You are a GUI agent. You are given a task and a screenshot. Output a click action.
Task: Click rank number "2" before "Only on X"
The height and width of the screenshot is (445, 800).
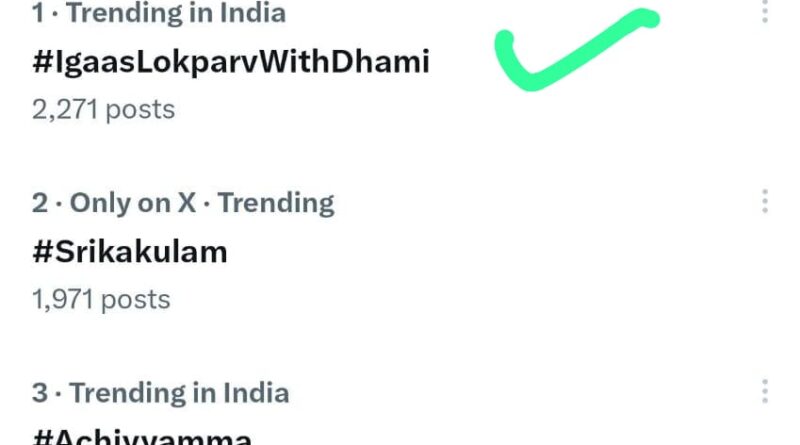40,203
